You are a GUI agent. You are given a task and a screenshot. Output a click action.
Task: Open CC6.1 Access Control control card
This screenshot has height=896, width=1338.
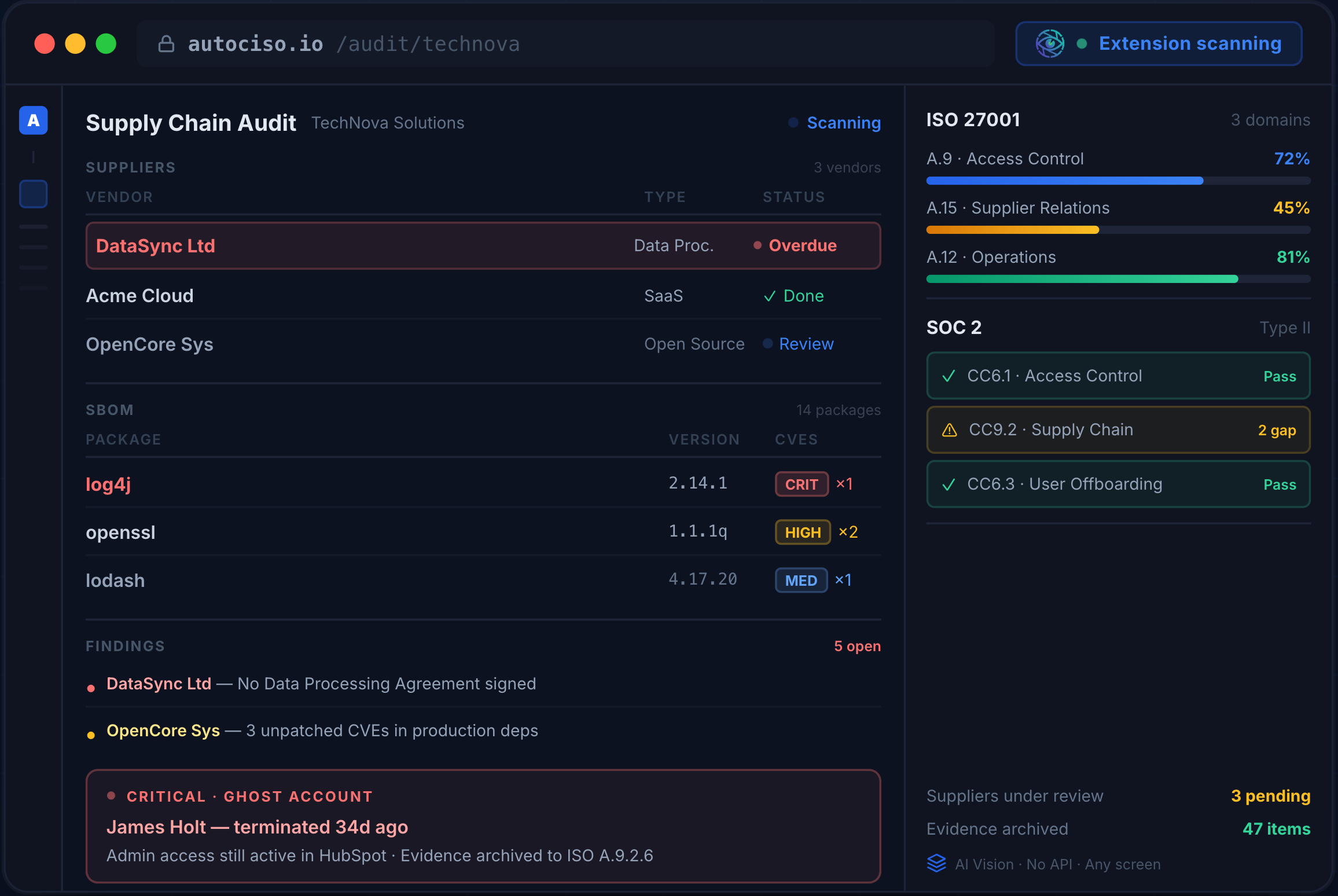pyautogui.click(x=1118, y=376)
